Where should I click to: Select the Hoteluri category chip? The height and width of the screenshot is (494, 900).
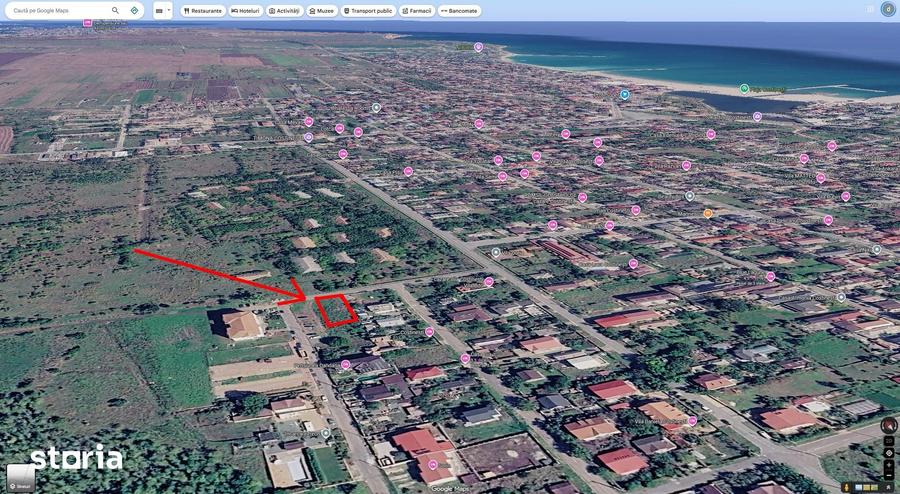click(x=245, y=11)
